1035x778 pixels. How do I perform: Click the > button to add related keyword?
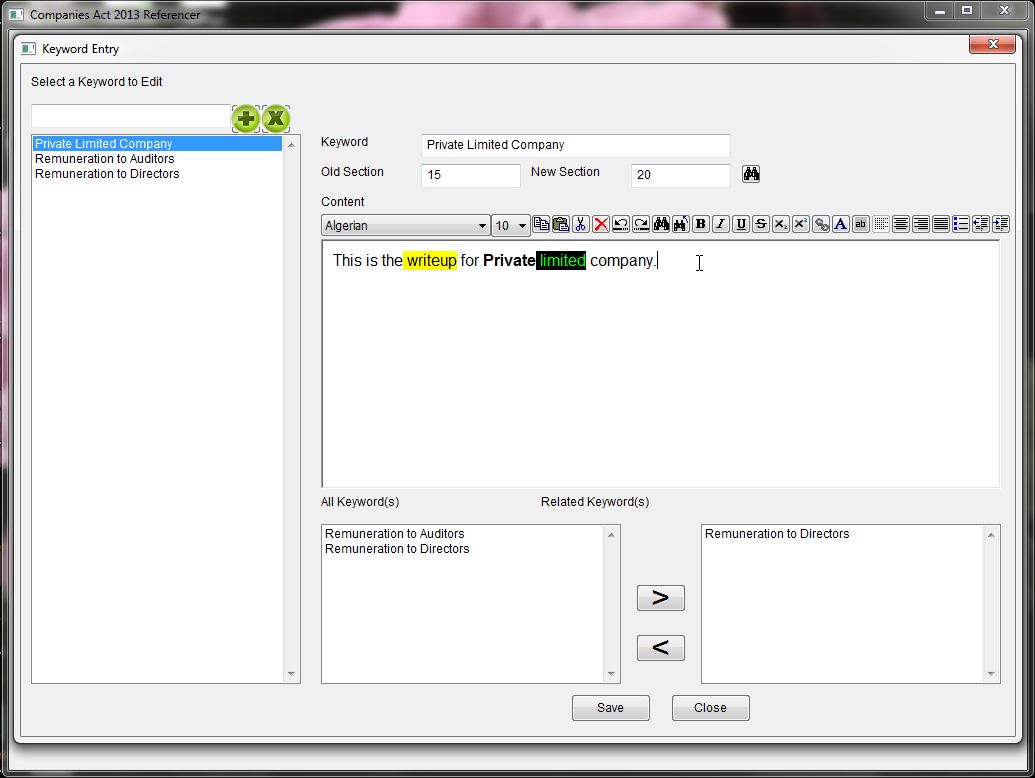click(660, 598)
